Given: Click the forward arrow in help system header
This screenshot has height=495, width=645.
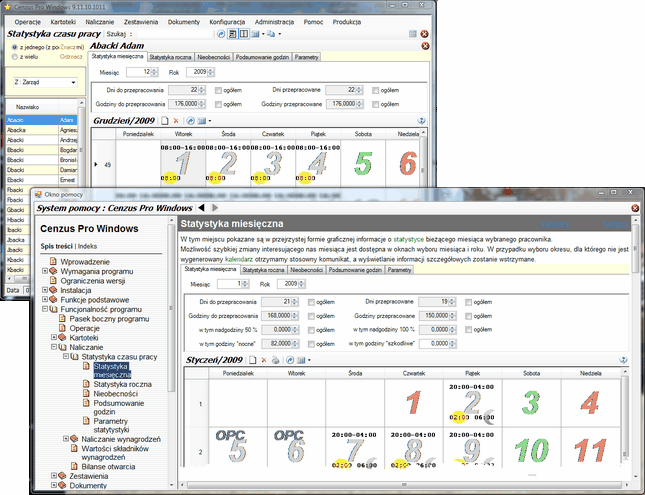Looking at the screenshot, I should (x=213, y=207).
